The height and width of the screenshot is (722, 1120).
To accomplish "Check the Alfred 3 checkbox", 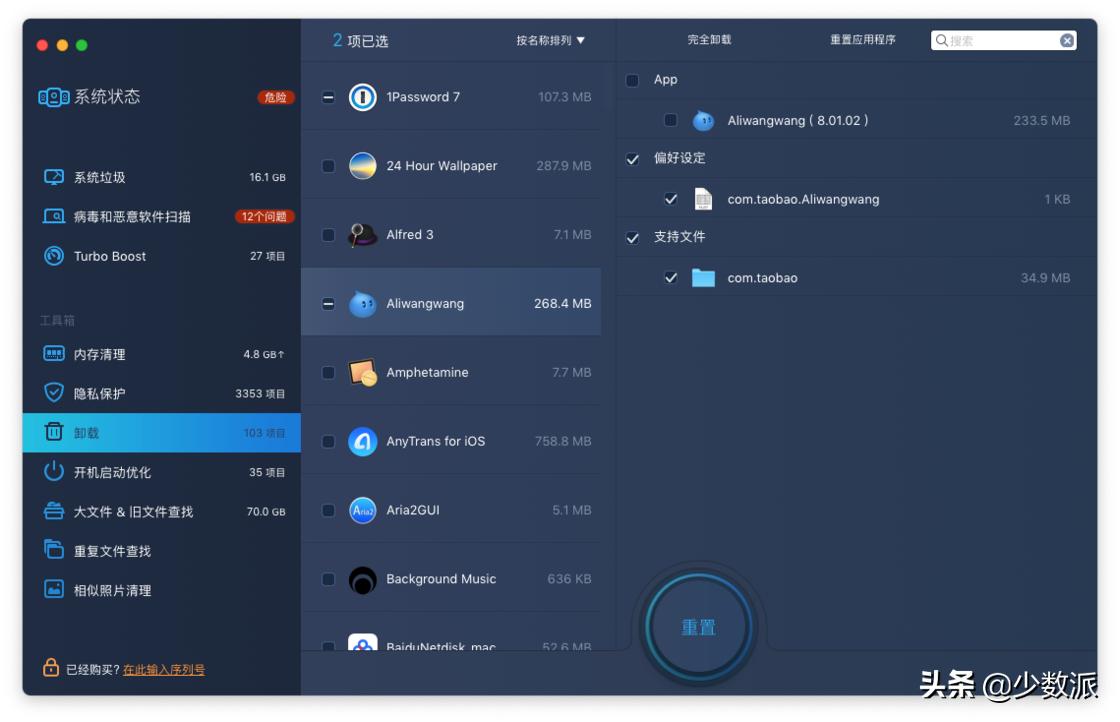I will [x=328, y=234].
